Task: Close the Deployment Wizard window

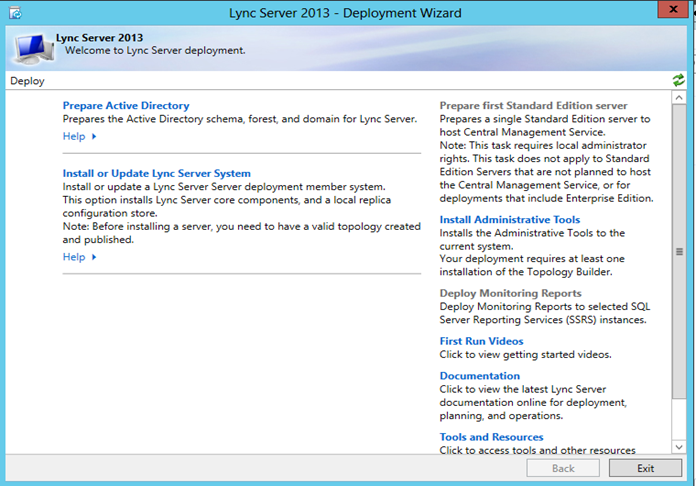Action: (x=673, y=9)
